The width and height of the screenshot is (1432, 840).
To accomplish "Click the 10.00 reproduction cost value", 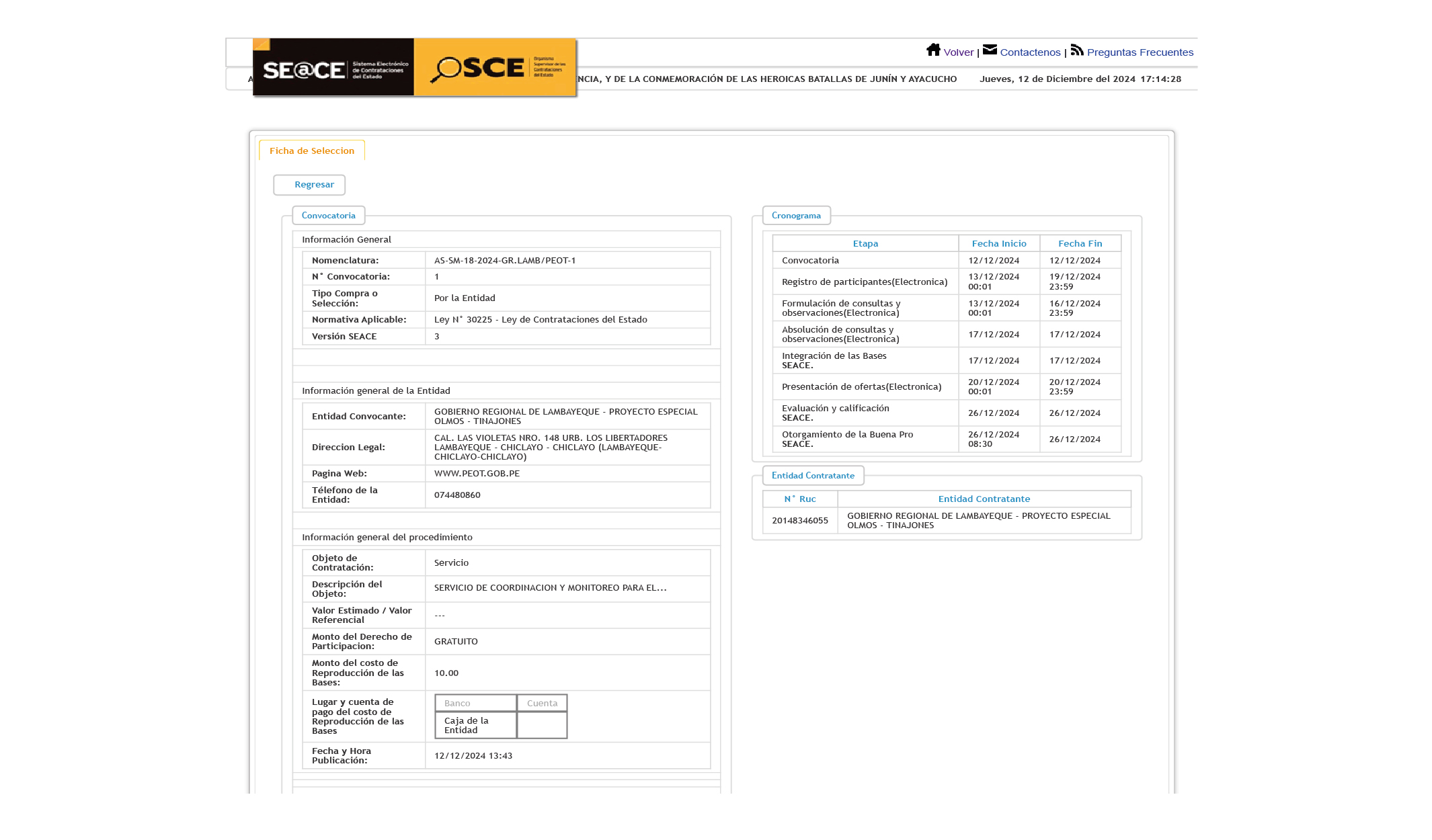I will 446,673.
